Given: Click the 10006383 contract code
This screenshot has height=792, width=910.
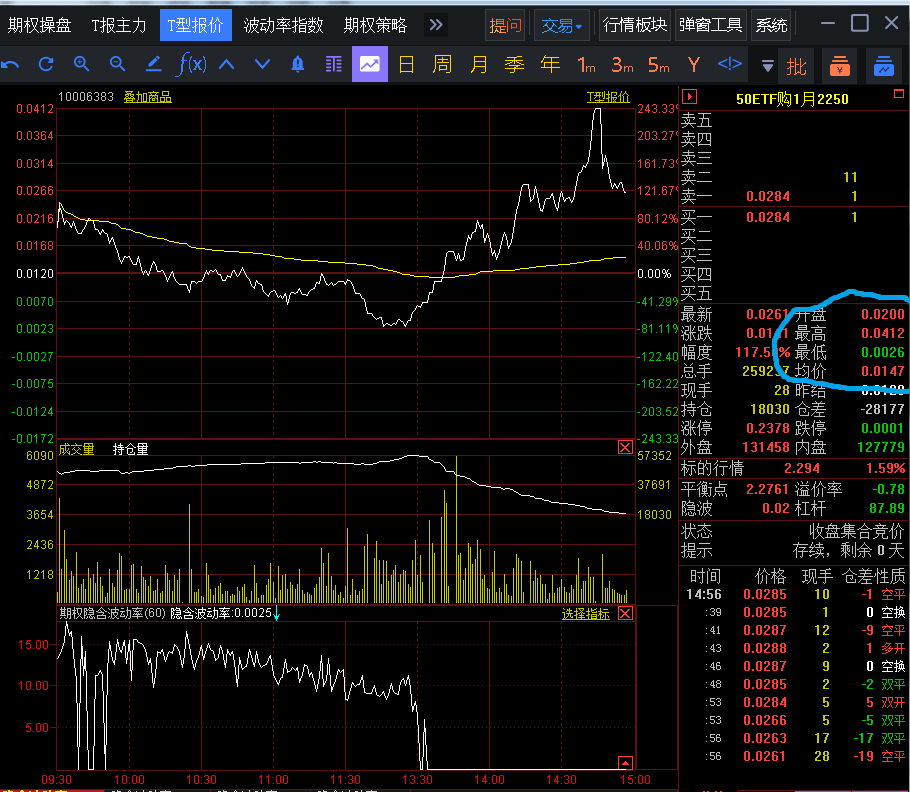Looking at the screenshot, I should click(86, 97).
